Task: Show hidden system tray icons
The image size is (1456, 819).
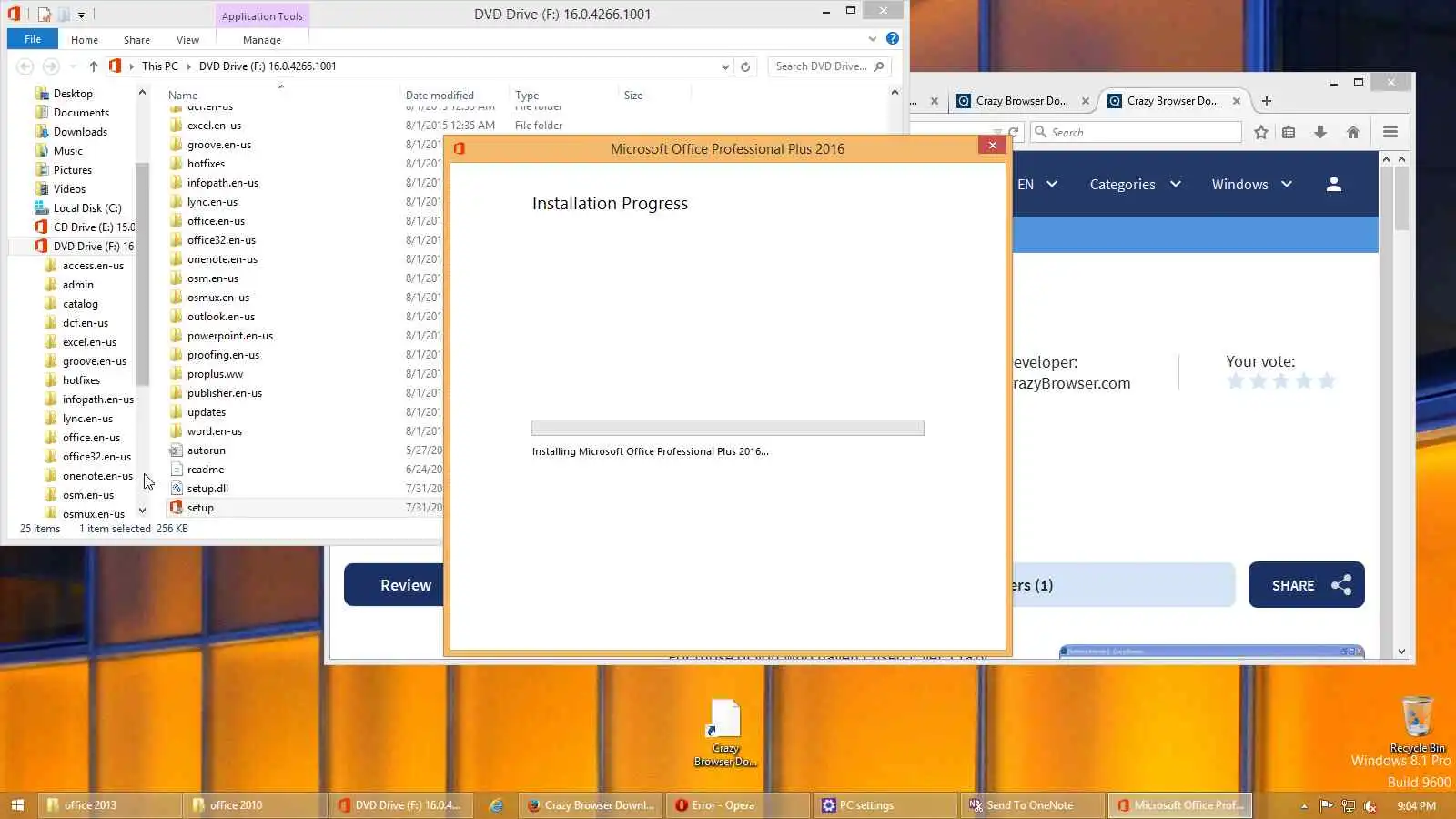Action: tap(1304, 805)
